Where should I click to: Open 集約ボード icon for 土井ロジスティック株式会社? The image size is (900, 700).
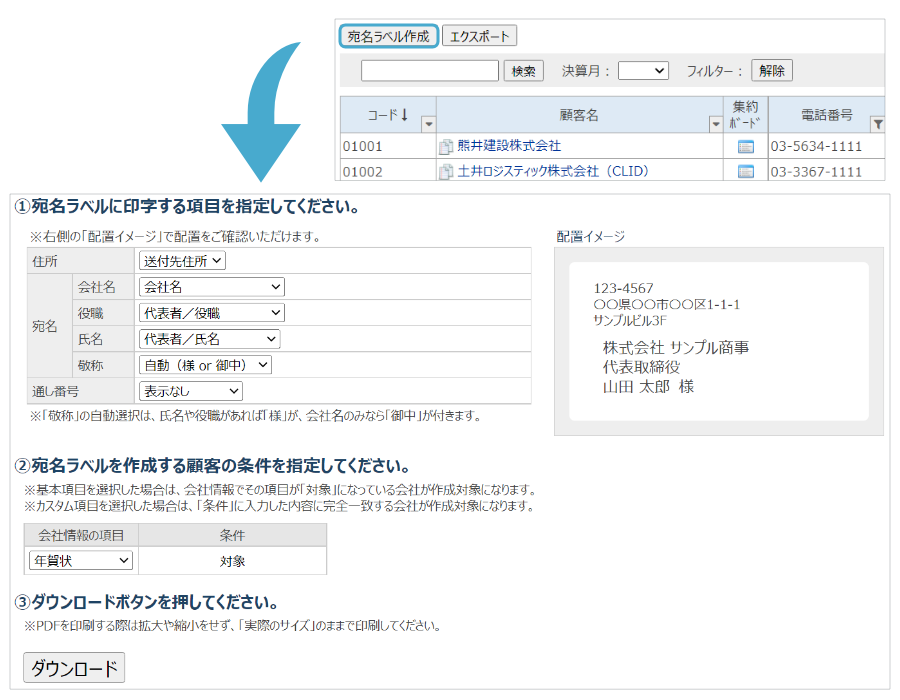pos(745,172)
